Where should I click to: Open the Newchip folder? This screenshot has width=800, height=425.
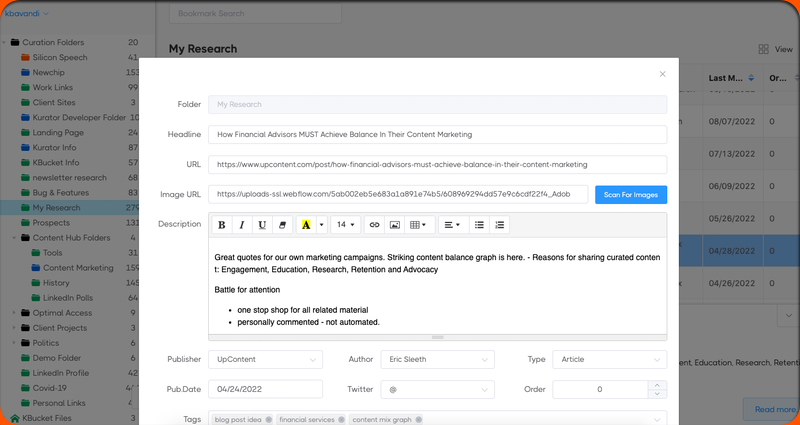(x=48, y=72)
